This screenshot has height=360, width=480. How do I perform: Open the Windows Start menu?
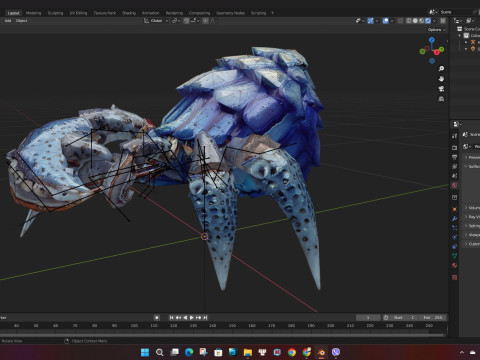click(145, 352)
